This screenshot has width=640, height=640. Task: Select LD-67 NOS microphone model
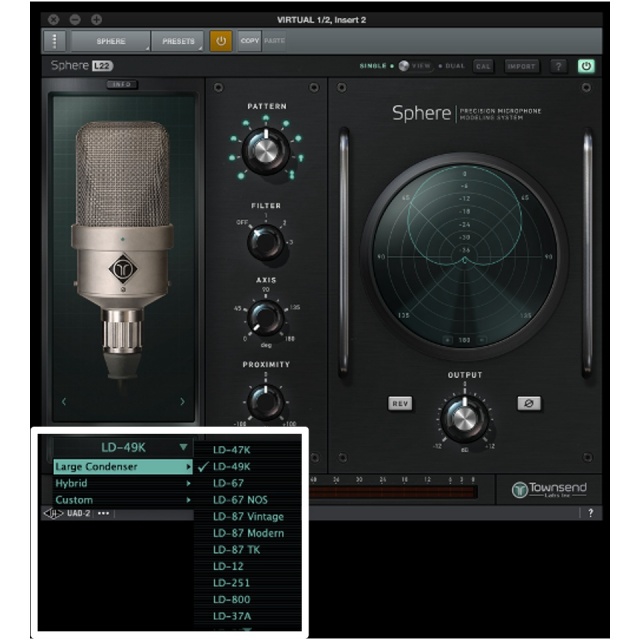[x=240, y=500]
